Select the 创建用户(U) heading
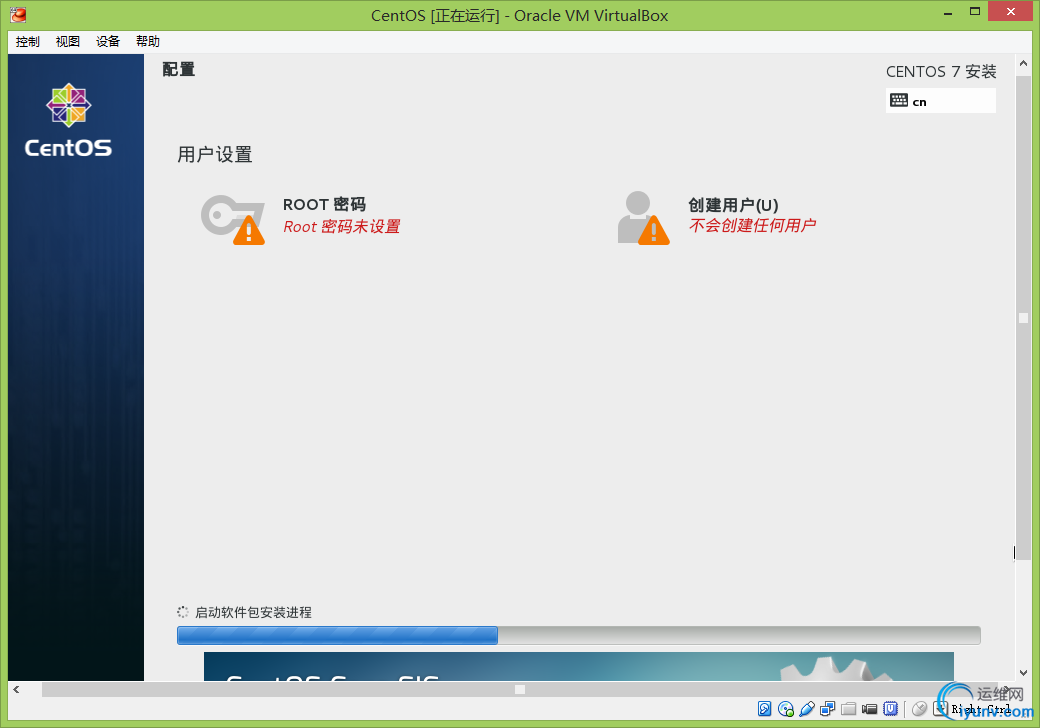Image resolution: width=1040 pixels, height=728 pixels. [x=733, y=205]
